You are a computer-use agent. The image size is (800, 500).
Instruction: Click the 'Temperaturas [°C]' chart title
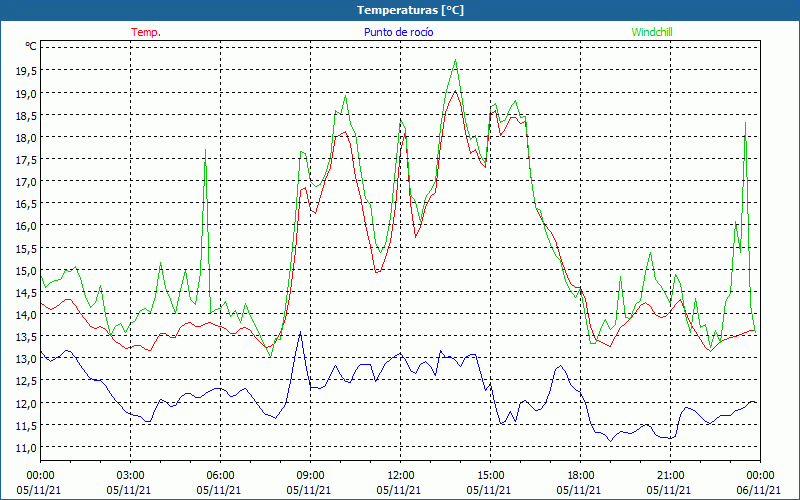point(410,10)
